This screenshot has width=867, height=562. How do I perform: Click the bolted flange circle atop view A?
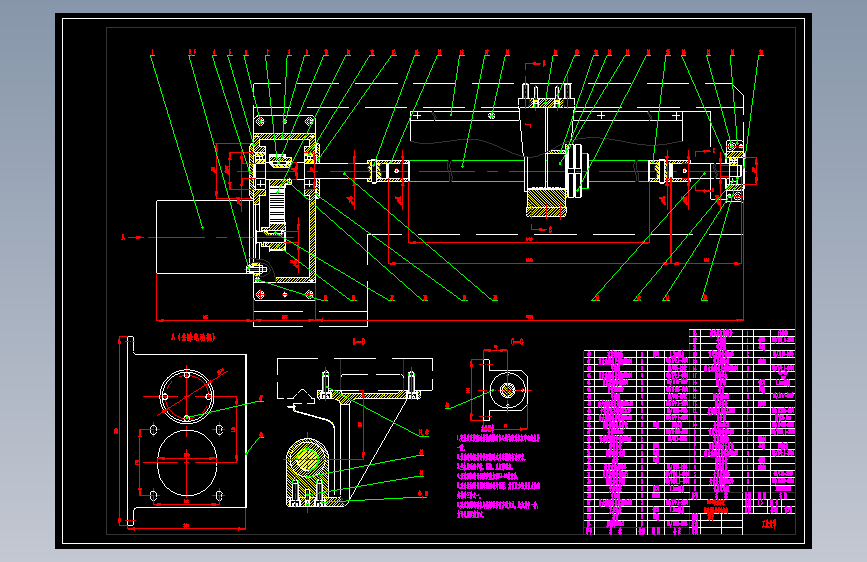click(x=187, y=396)
